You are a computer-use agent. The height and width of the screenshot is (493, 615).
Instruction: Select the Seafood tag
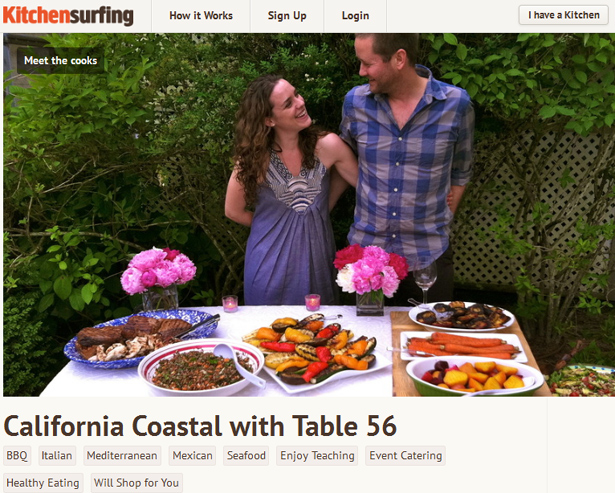246,455
